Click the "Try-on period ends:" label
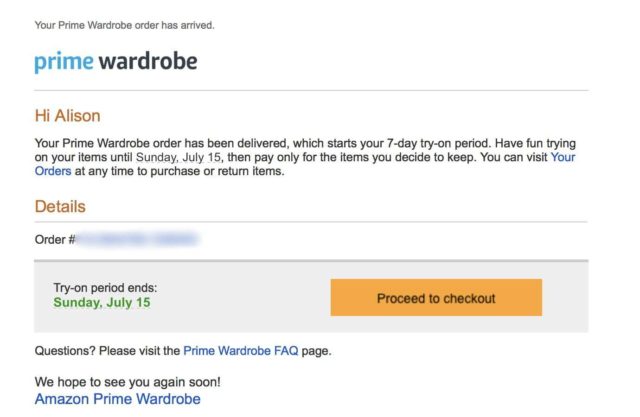Screen dimensions: 640x417 coord(105,288)
